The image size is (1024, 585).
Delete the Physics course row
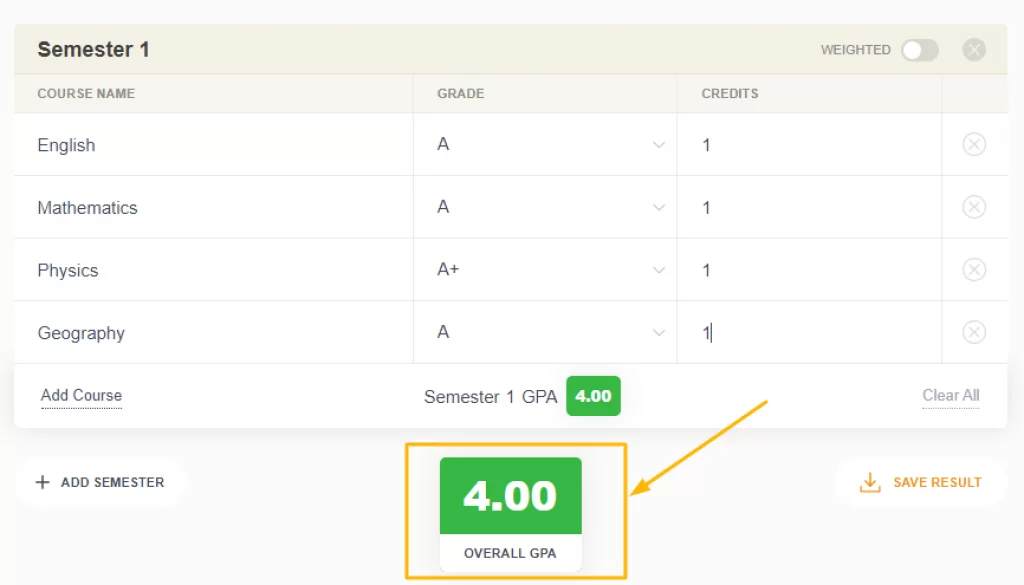pyautogui.click(x=974, y=270)
